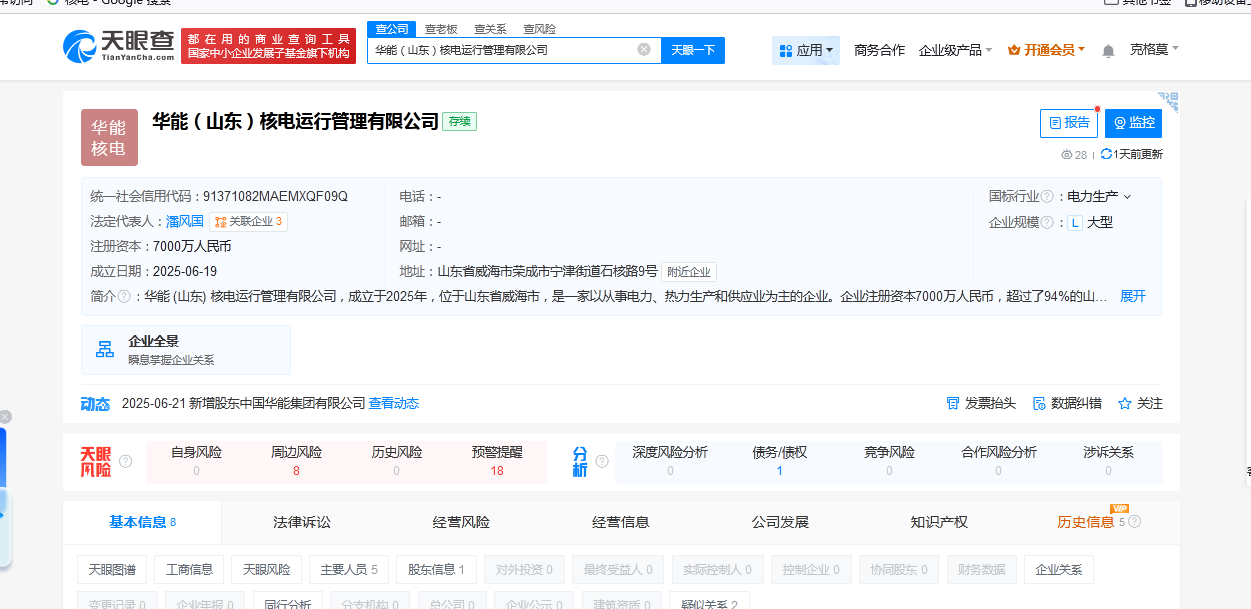Open the 开通会员 membership dropdown
The width and height of the screenshot is (1251, 609).
[x=1046, y=50]
